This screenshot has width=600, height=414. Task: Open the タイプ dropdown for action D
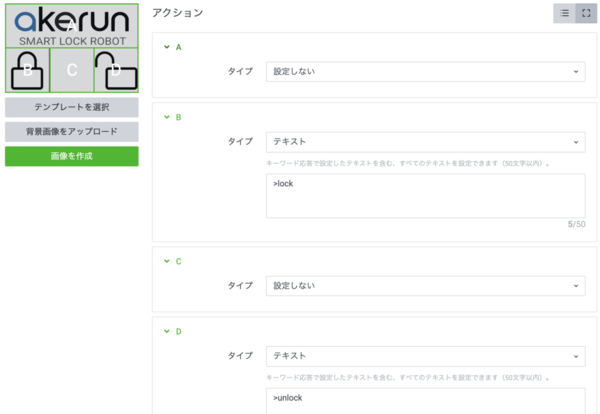426,356
